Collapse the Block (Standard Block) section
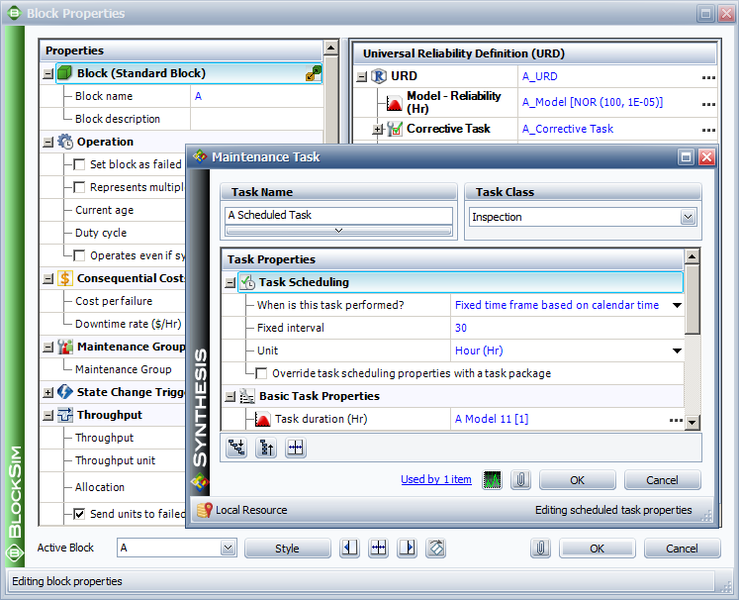The image size is (739, 600). [x=48, y=74]
